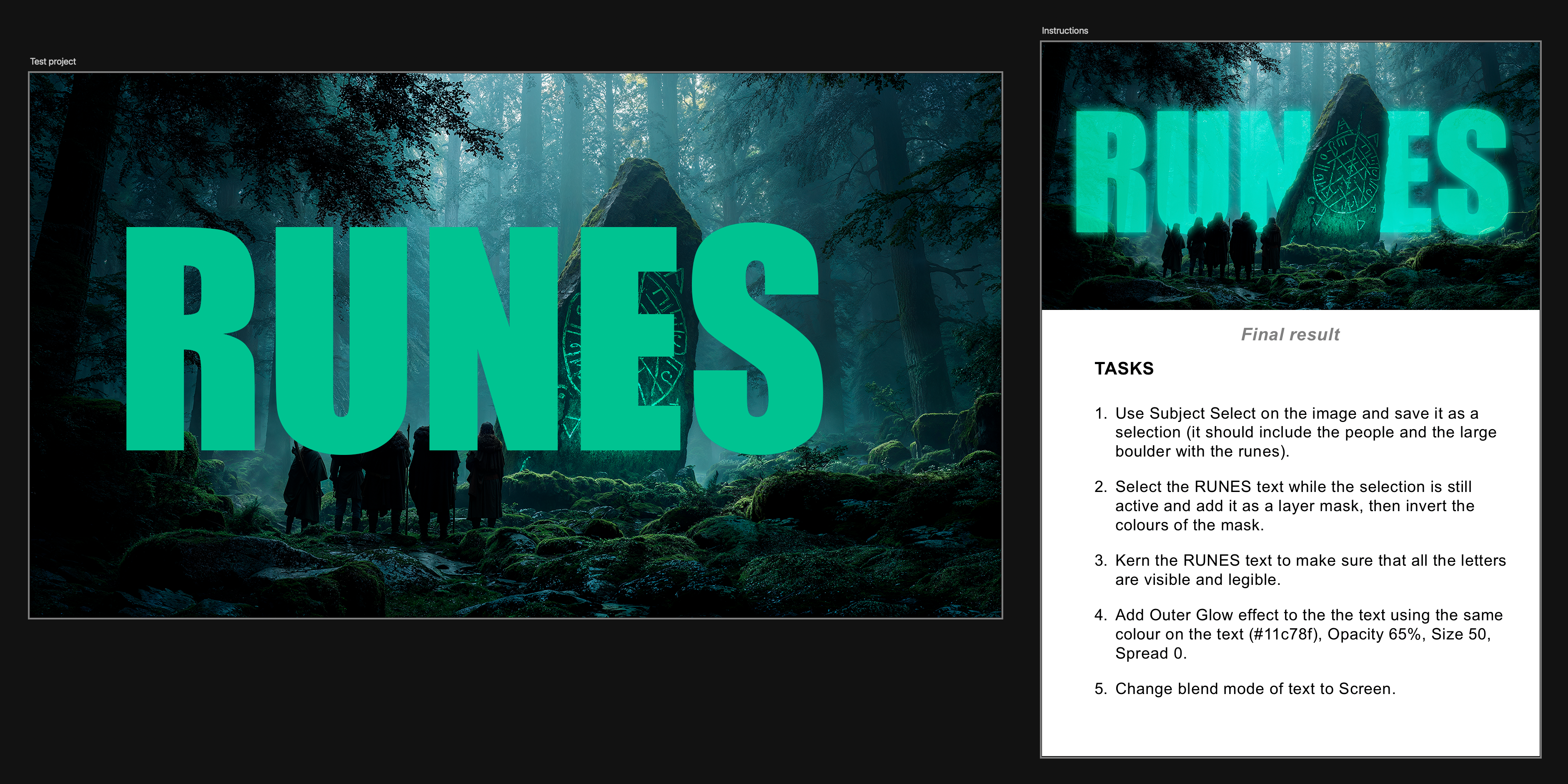This screenshot has height=784, width=1568.
Task: Click the "Final result" caption
Action: pos(1290,335)
